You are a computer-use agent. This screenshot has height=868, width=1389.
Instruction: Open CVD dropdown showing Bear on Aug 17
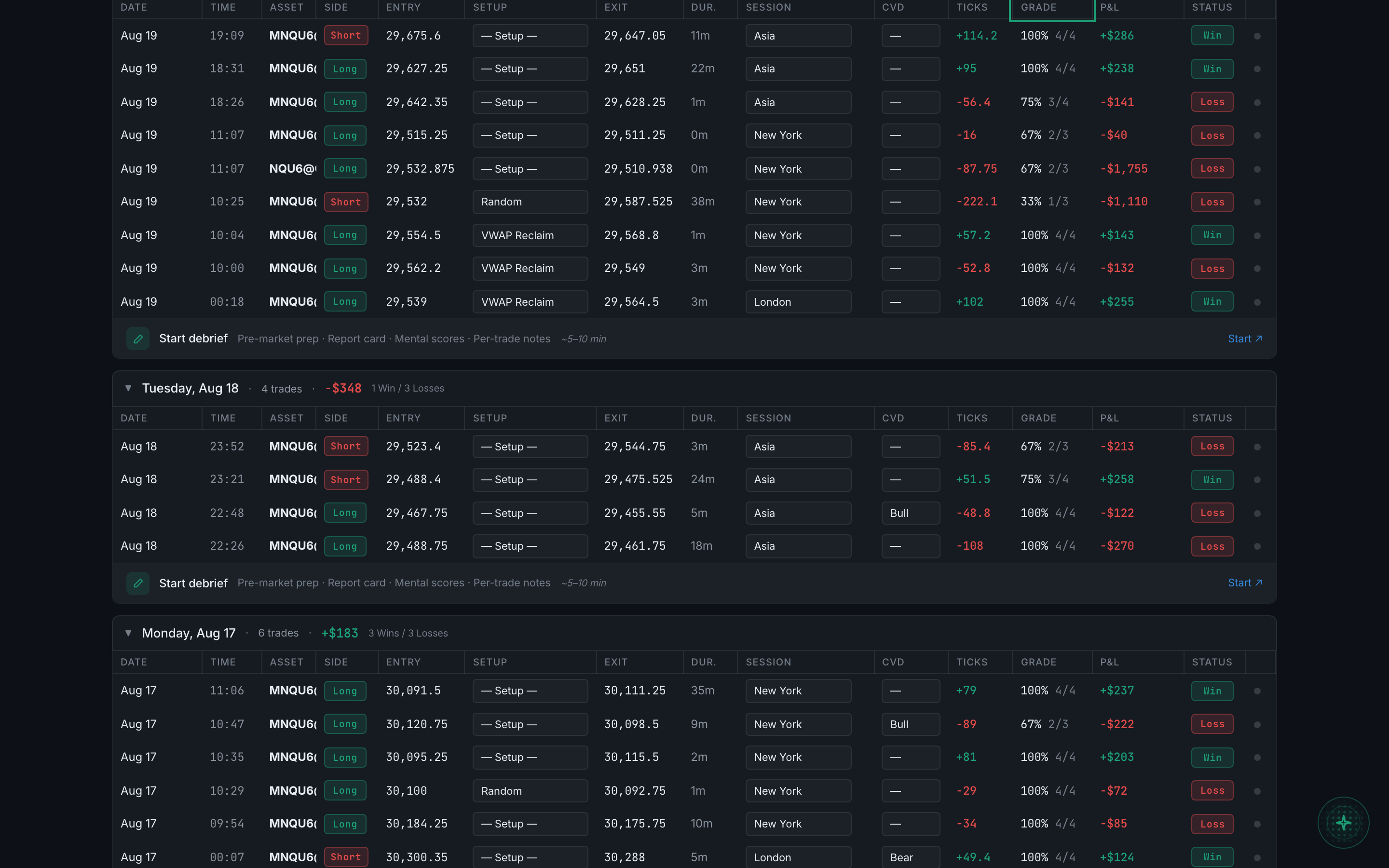(x=910, y=857)
